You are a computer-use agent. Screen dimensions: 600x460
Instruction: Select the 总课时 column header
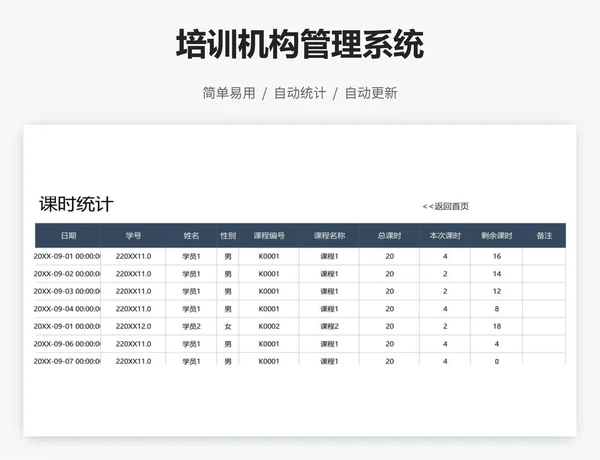point(389,236)
